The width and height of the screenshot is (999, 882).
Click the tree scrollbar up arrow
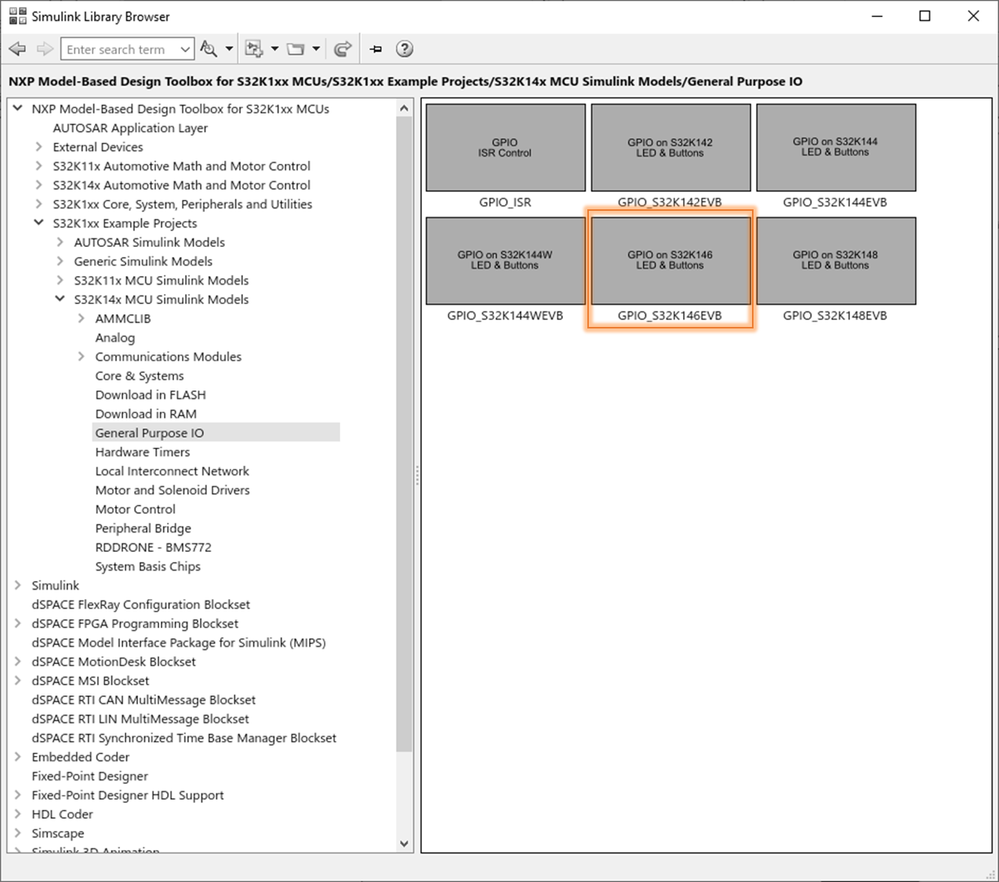pyautogui.click(x=404, y=108)
